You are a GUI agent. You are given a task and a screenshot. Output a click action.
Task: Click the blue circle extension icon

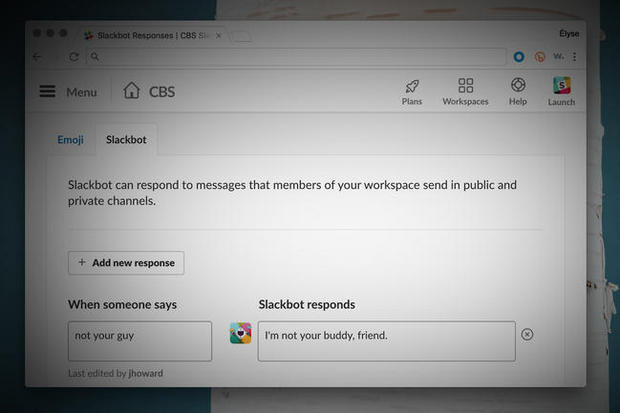click(519, 57)
